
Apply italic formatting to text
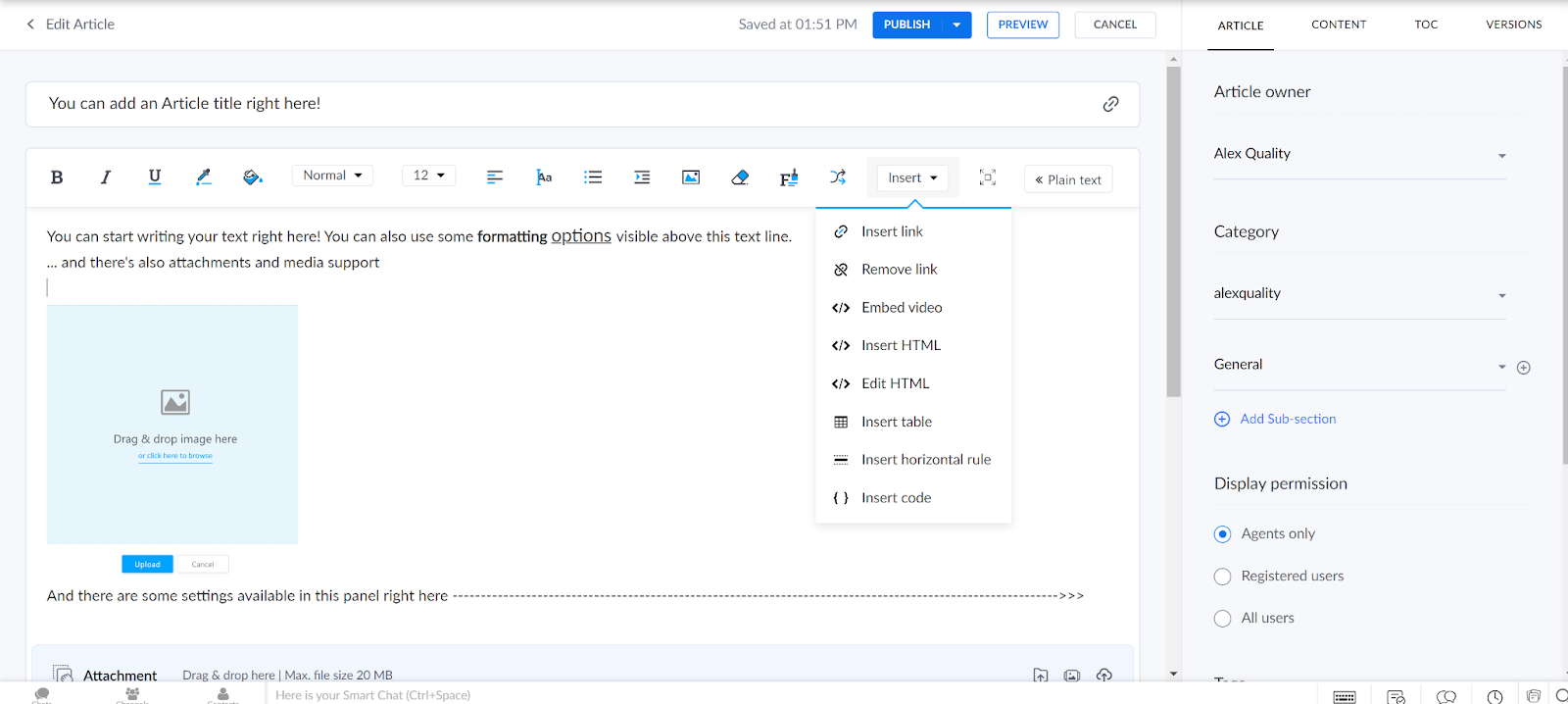point(106,177)
